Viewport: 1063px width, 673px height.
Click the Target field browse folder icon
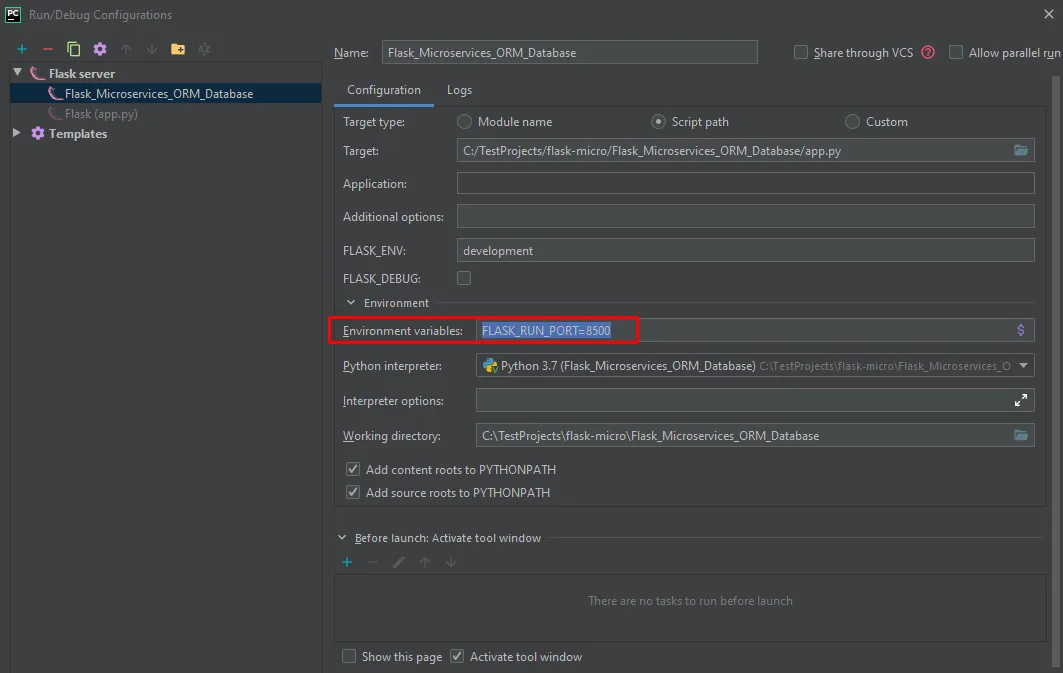coord(1020,151)
